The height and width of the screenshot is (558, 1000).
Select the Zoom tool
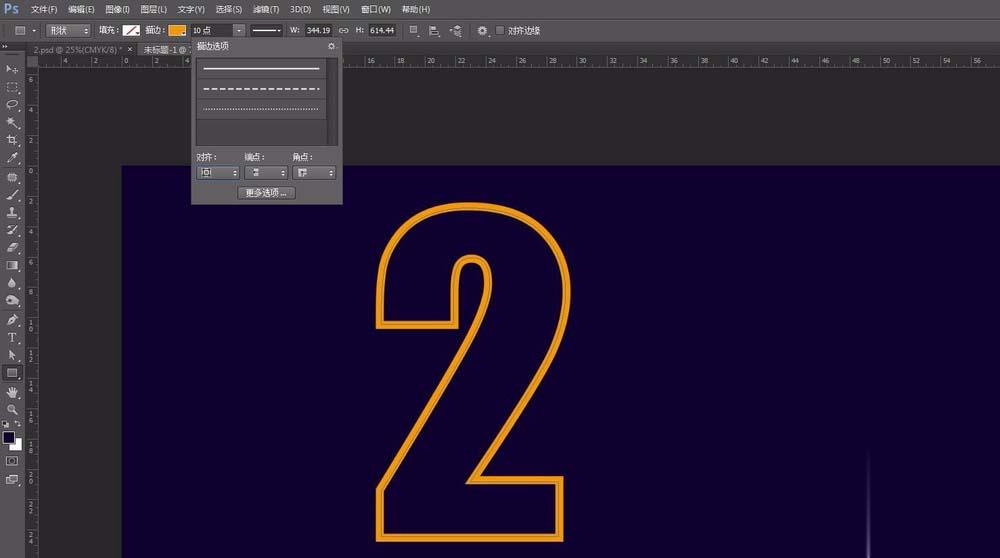[x=12, y=409]
